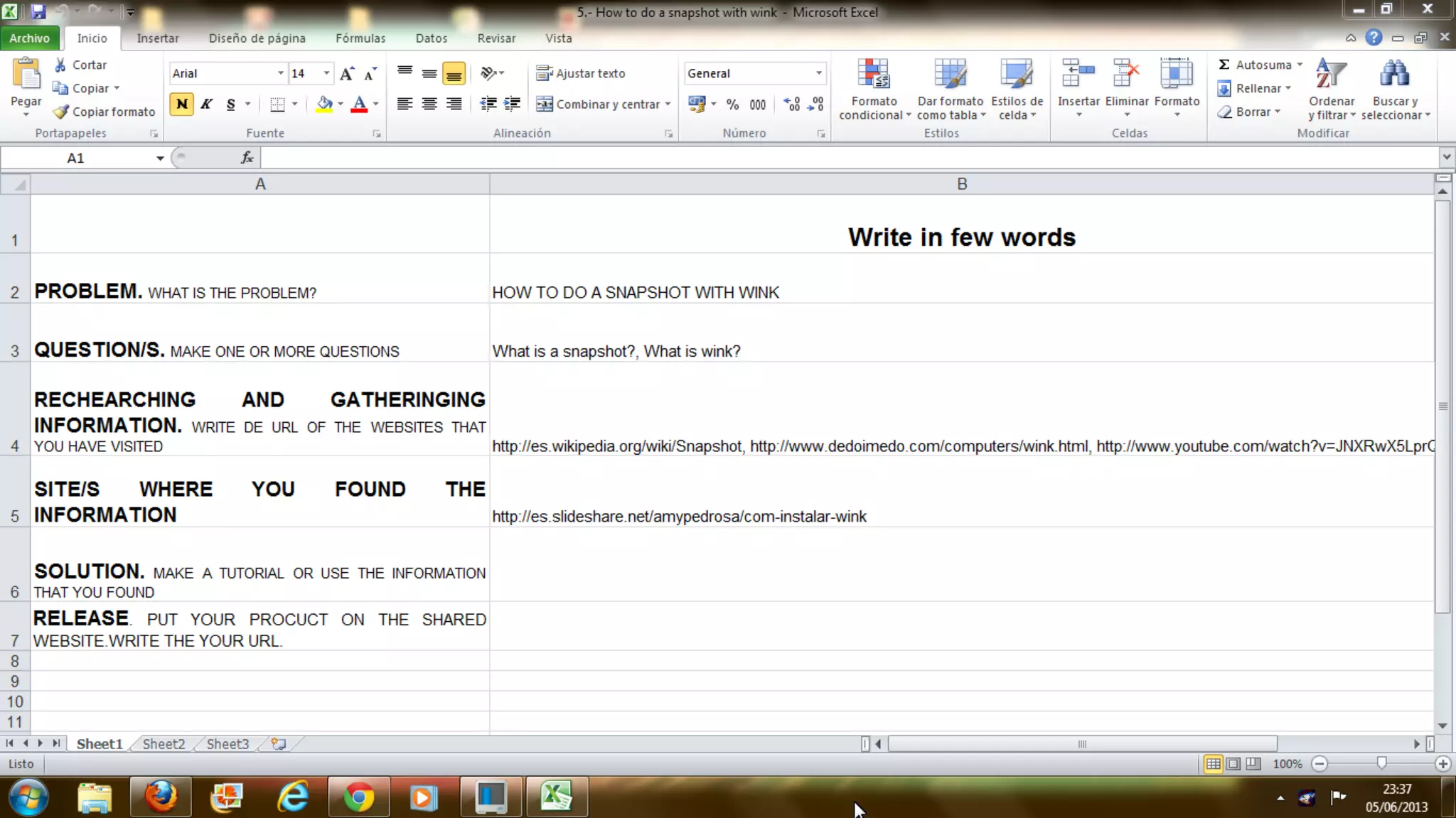The height and width of the screenshot is (818, 1456).
Task: Click the fill color bucket icon
Action: (324, 104)
